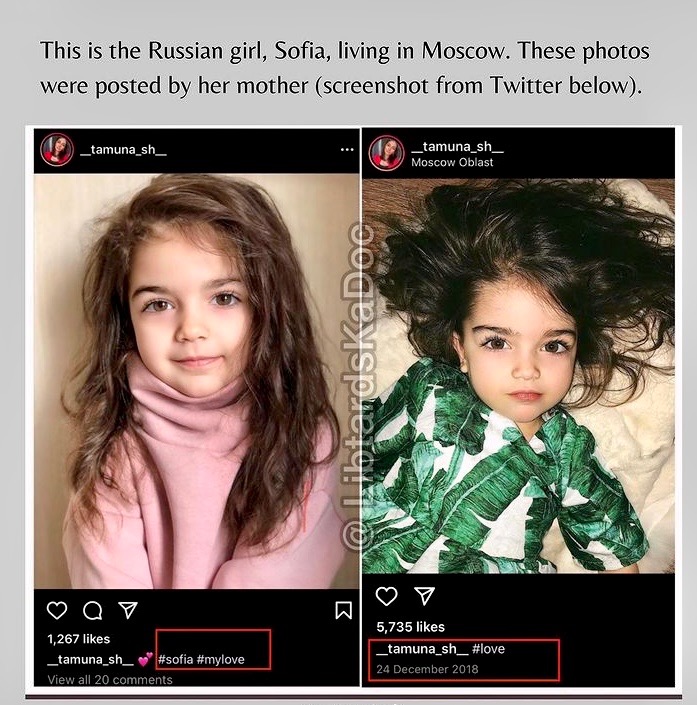Open Moscow Oblast location tag
This screenshot has width=697, height=705.
coord(452,162)
